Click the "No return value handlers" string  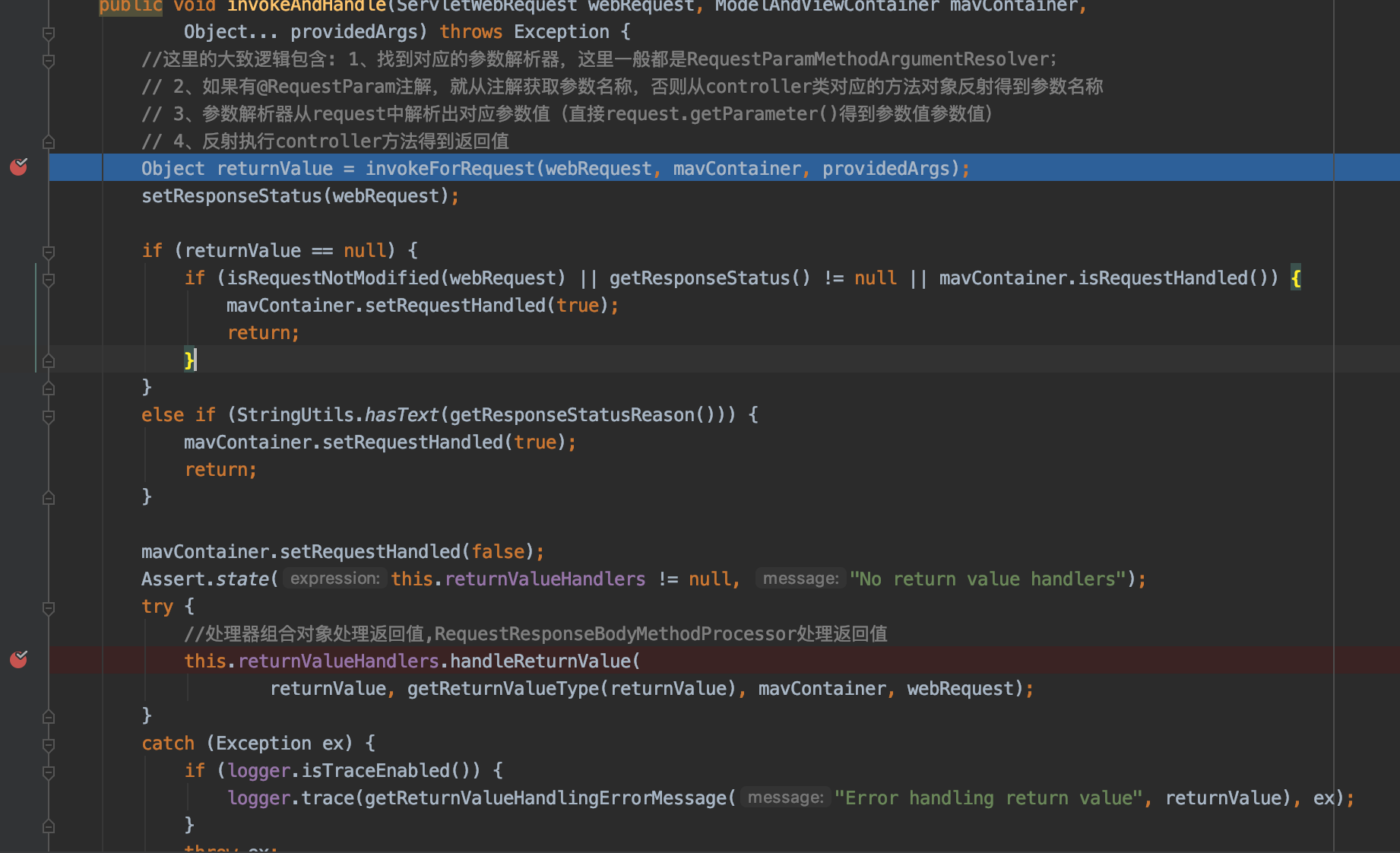[988, 579]
